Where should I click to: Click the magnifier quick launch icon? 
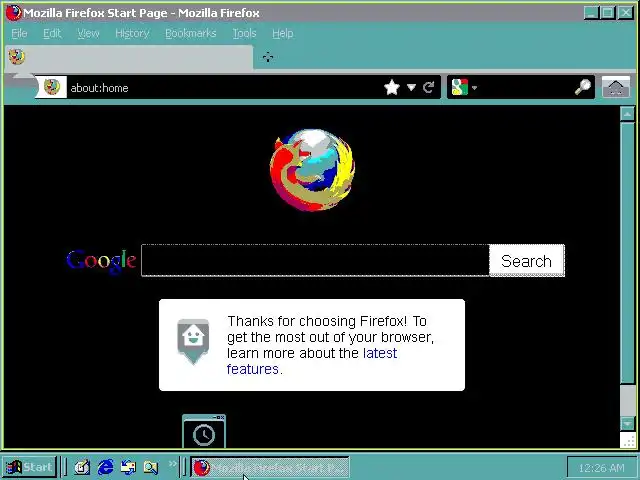[x=151, y=467]
